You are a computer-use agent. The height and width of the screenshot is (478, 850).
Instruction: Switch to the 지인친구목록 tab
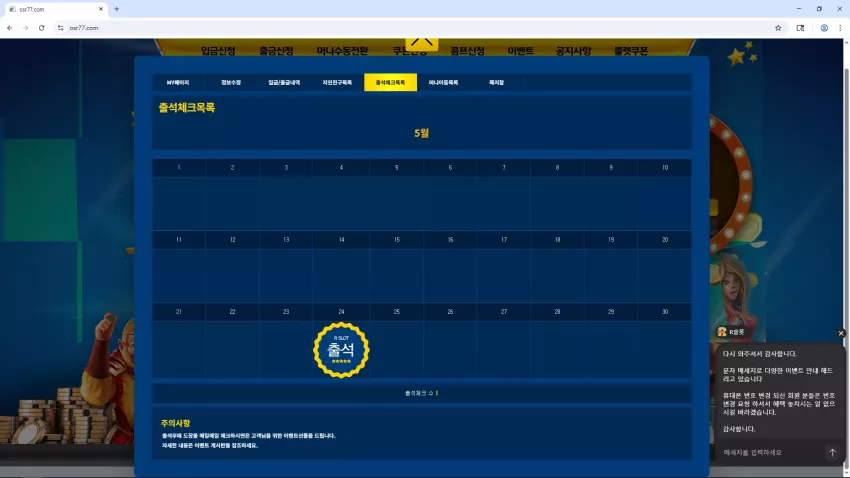point(337,82)
